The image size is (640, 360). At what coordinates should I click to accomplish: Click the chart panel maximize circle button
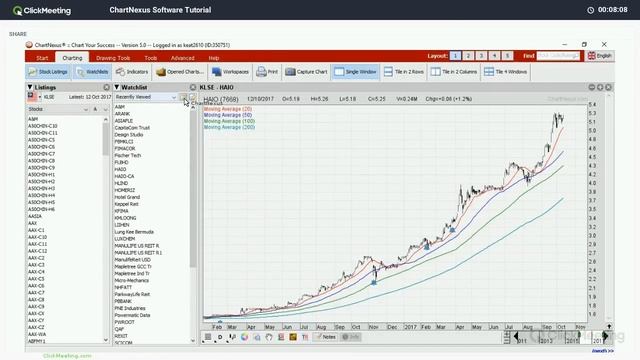(600, 87)
